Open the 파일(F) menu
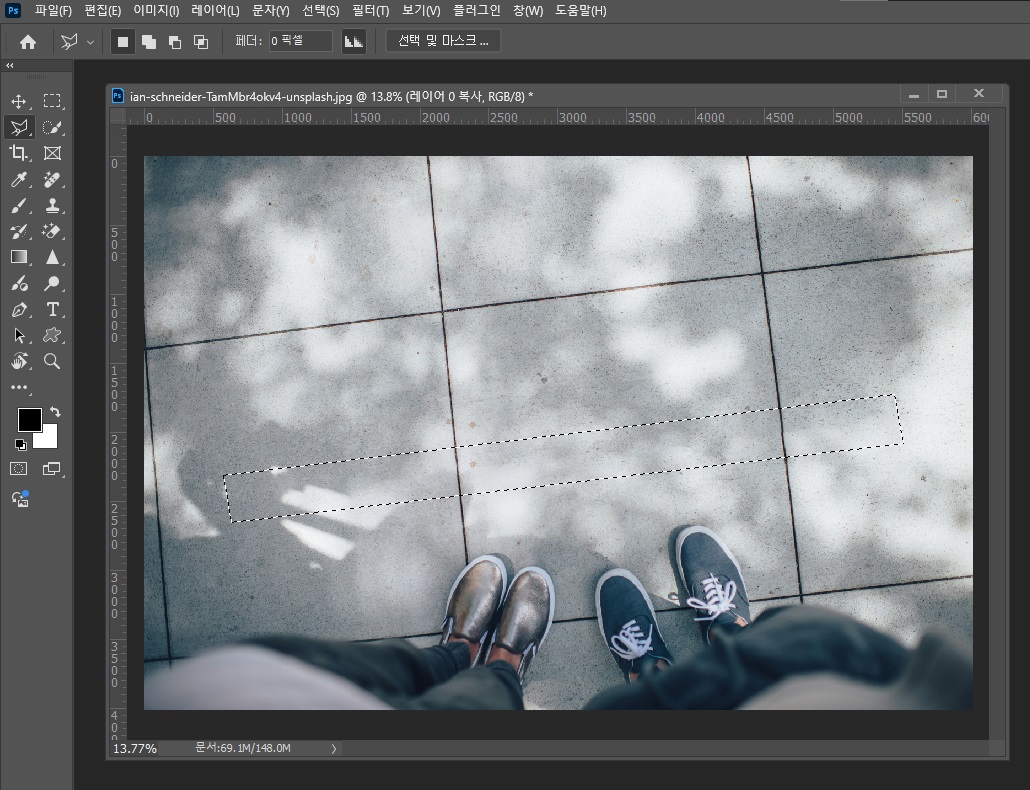This screenshot has height=790, width=1030. 53,11
